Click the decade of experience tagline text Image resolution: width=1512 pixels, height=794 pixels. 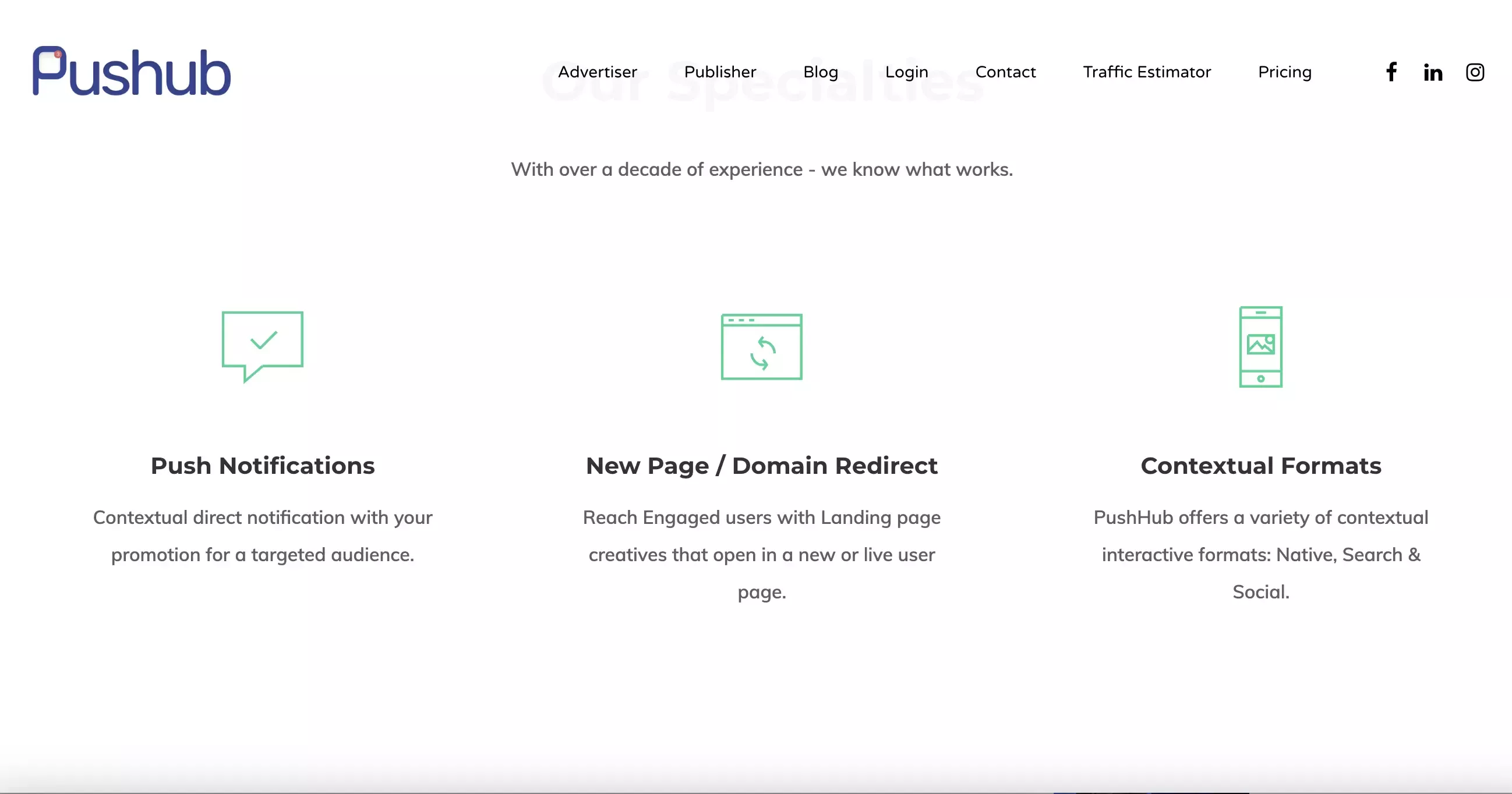click(761, 169)
